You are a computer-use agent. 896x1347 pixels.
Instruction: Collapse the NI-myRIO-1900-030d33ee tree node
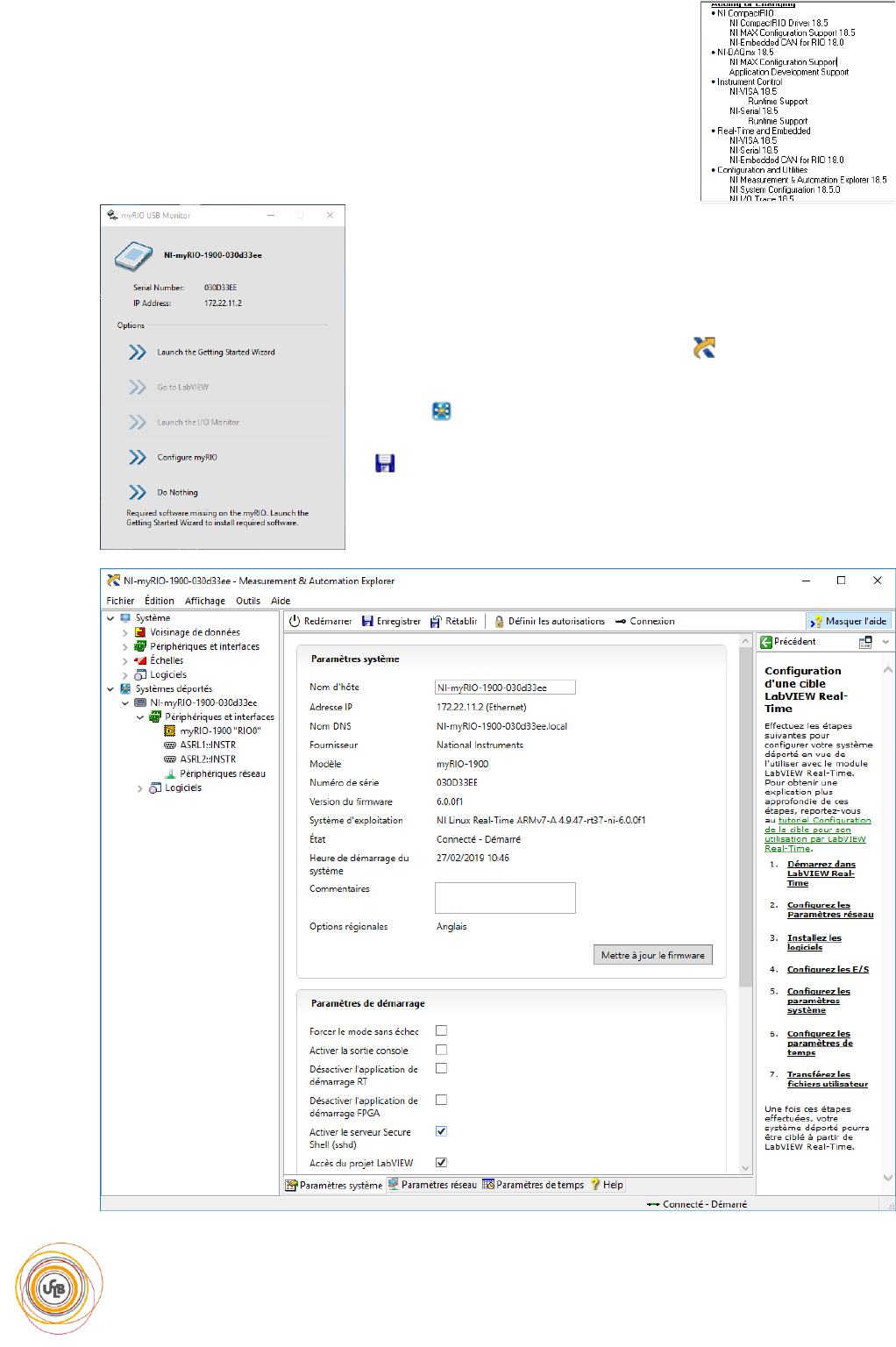point(124,702)
